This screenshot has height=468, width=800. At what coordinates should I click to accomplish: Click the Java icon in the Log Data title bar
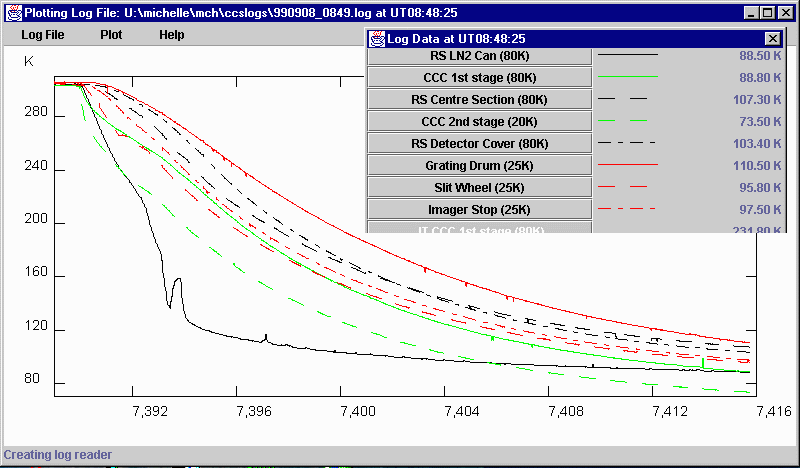pyautogui.click(x=377, y=39)
